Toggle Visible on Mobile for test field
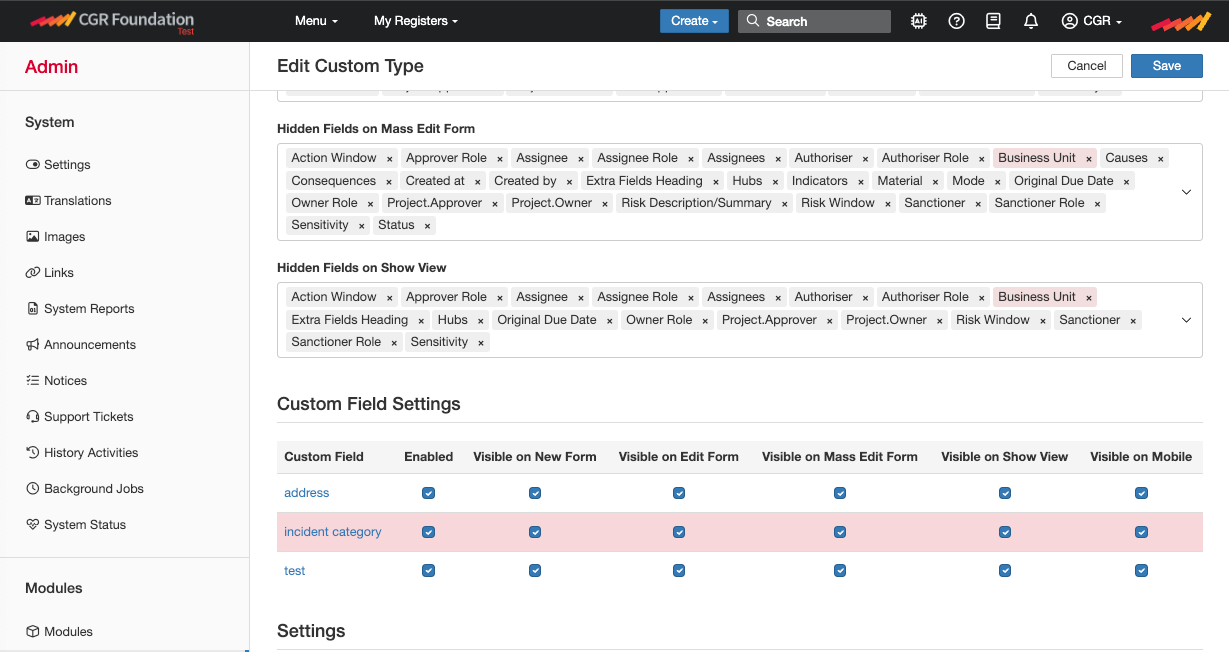 point(1141,571)
